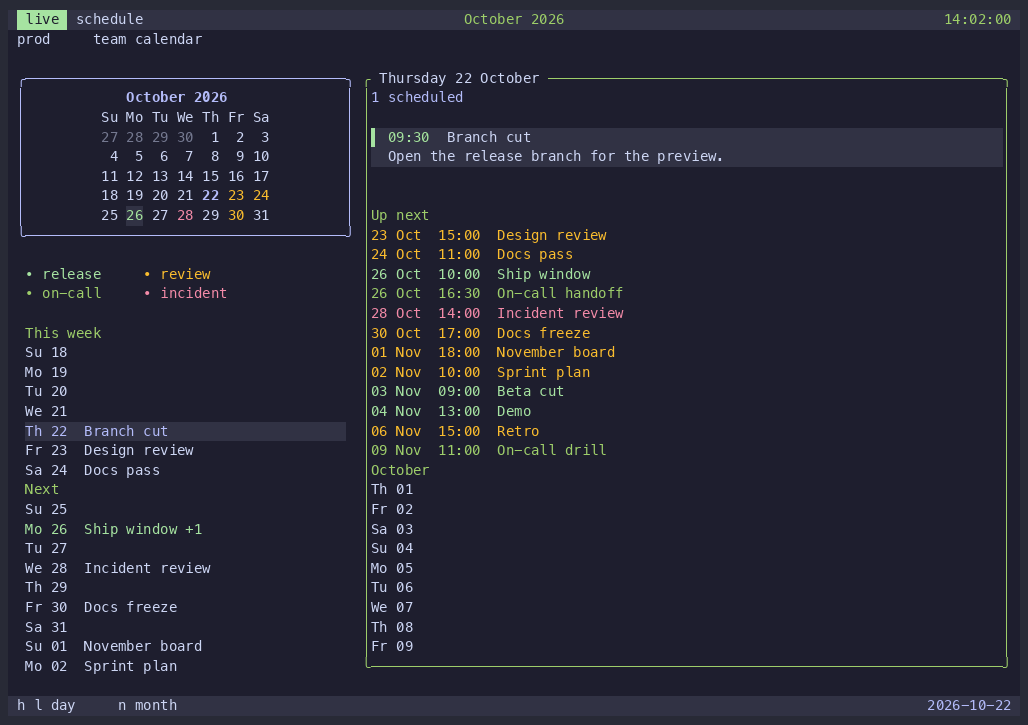Click the h l day shortcut hint

(x=46, y=705)
